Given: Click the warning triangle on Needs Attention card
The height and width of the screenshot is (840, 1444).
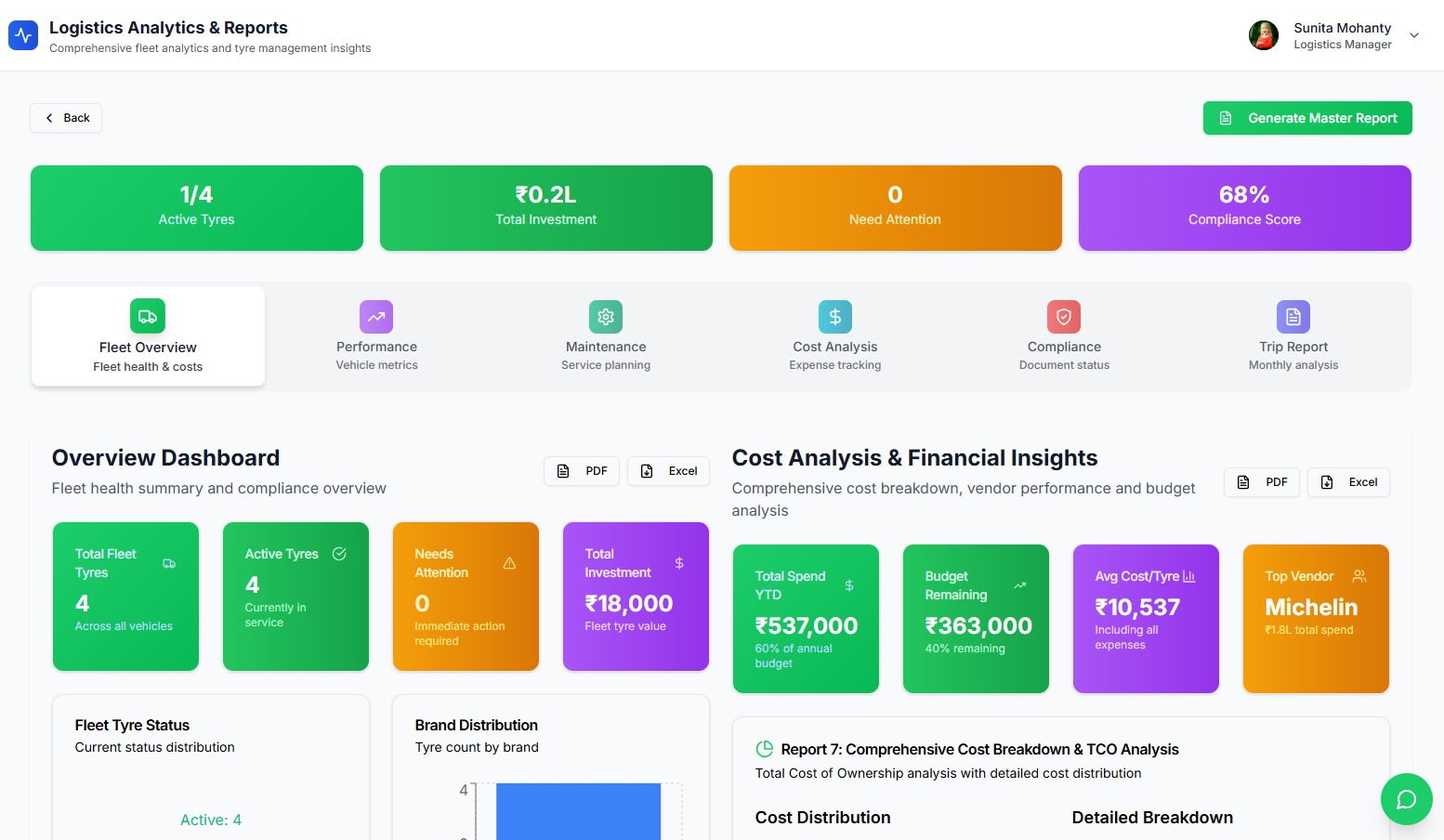Looking at the screenshot, I should click(x=509, y=562).
